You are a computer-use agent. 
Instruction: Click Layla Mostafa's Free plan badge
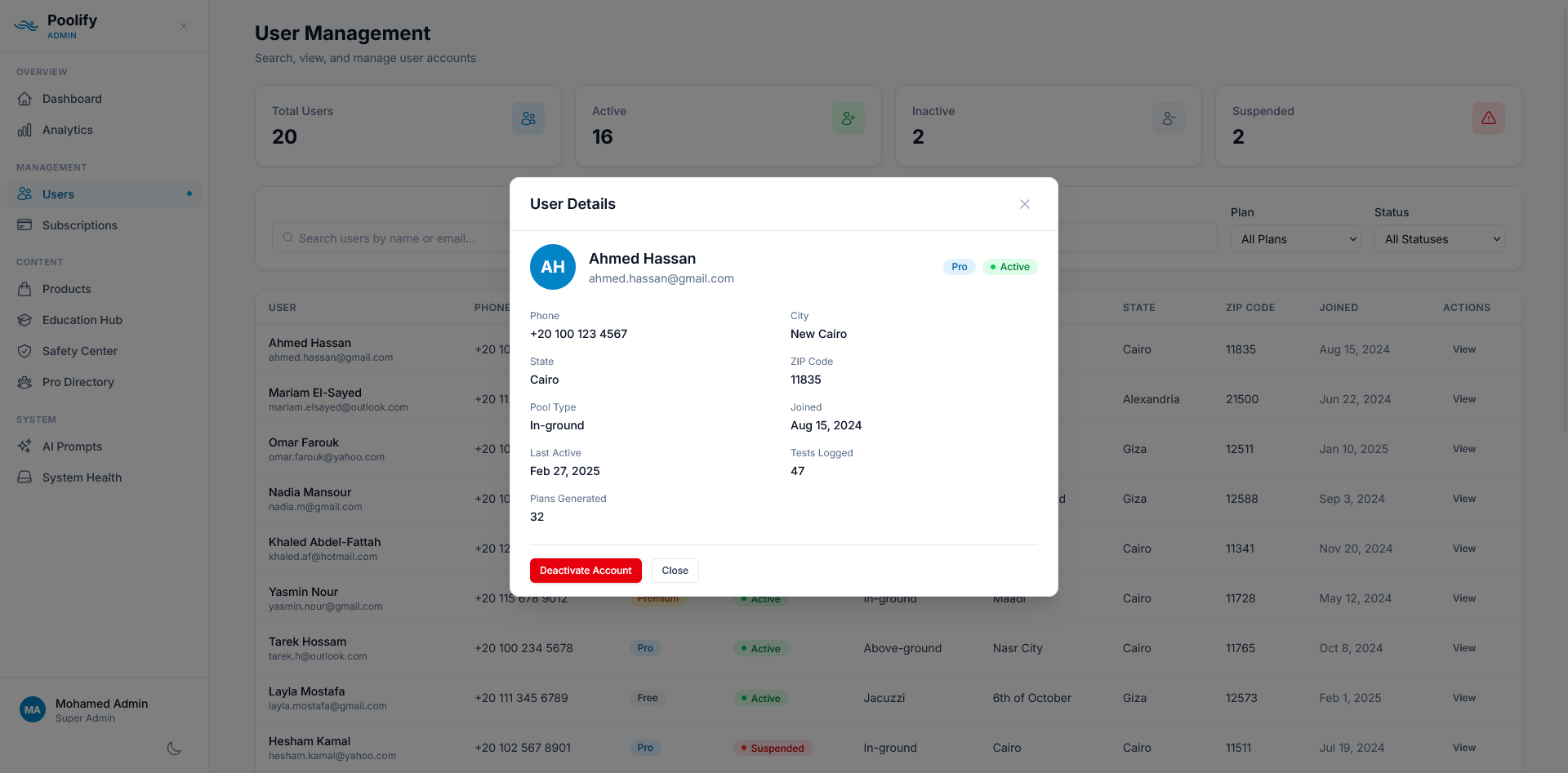(x=647, y=698)
